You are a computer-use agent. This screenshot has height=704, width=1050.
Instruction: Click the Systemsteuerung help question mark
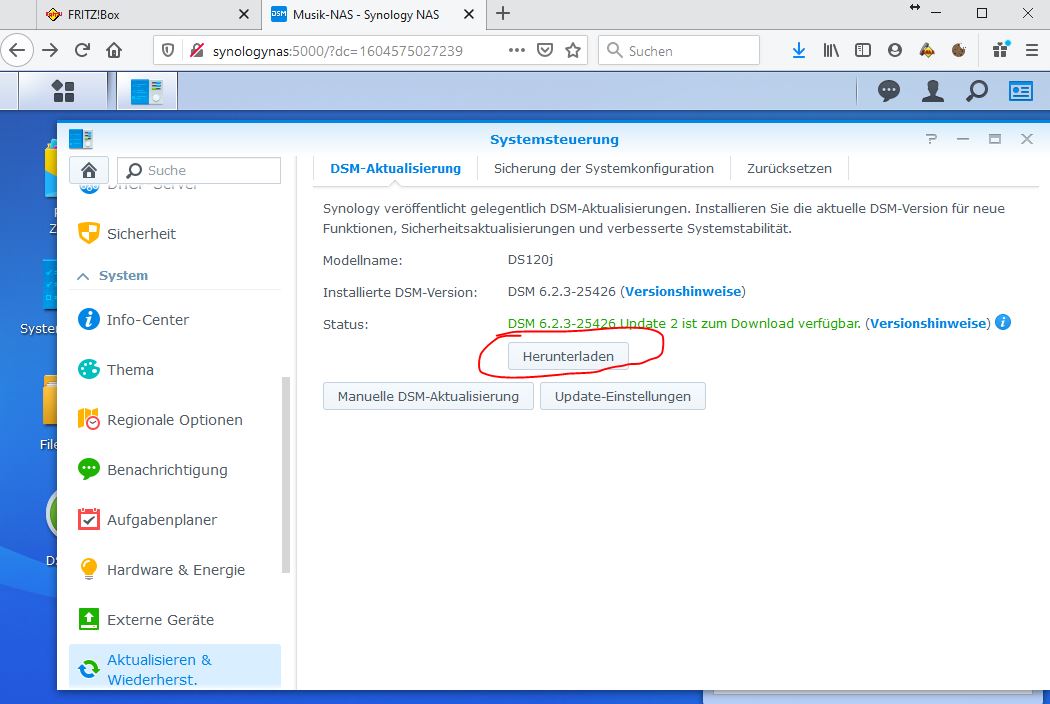[x=931, y=139]
